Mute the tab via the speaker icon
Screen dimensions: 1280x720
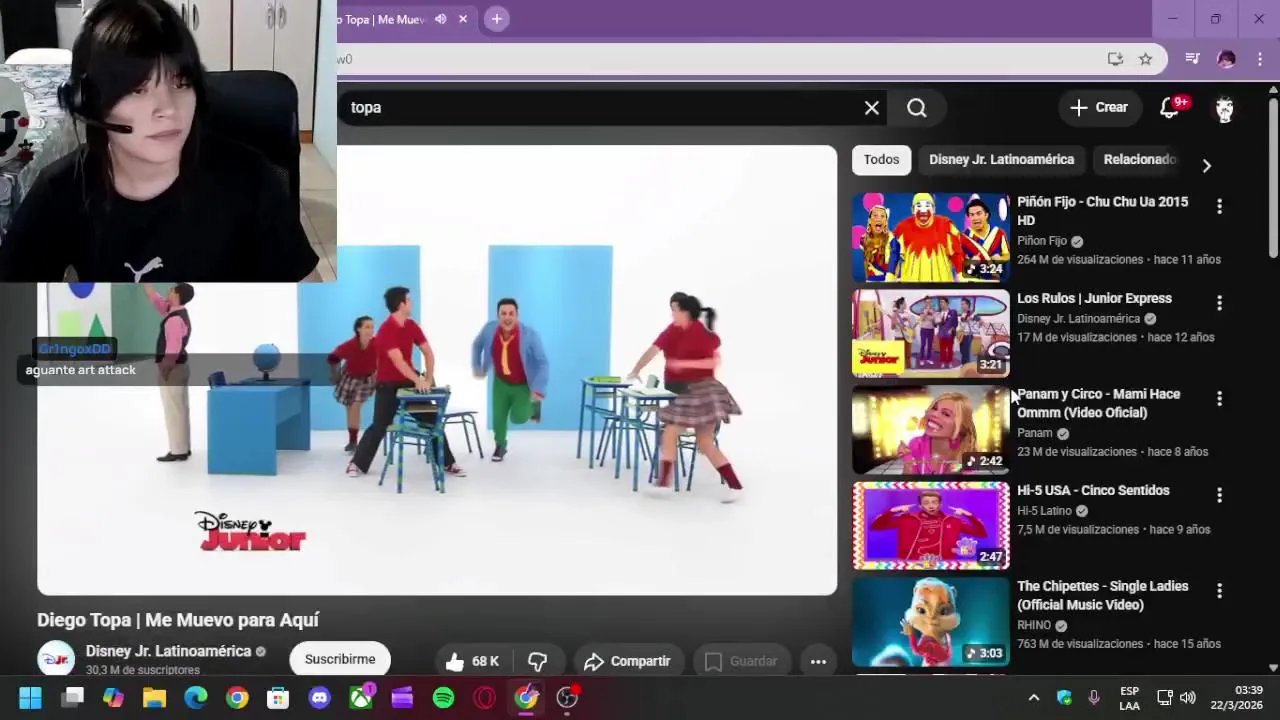[x=440, y=19]
